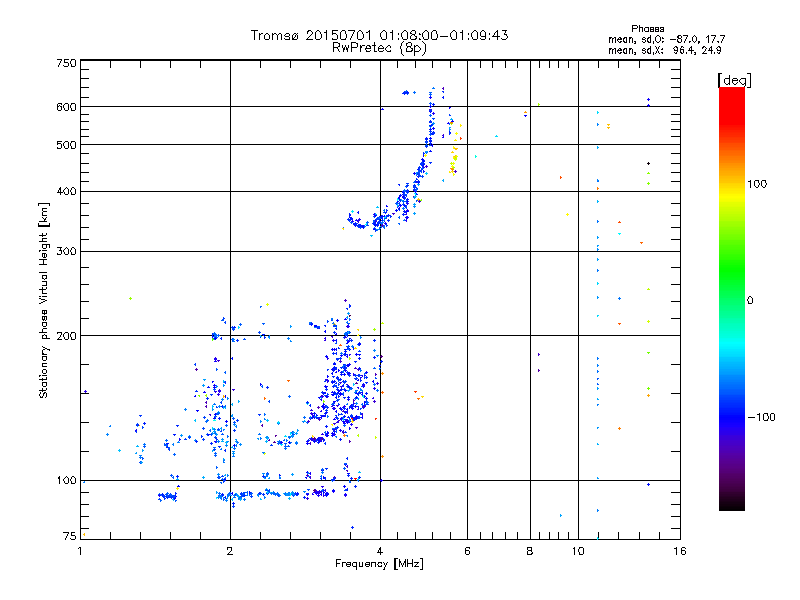Select the mean, sd,O: -87.0, 17.7 line
The image size is (800, 600).
coord(666,39)
